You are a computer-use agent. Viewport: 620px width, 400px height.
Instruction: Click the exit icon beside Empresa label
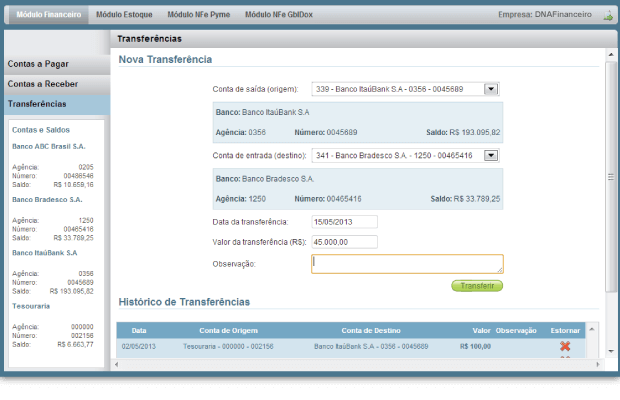click(x=608, y=16)
